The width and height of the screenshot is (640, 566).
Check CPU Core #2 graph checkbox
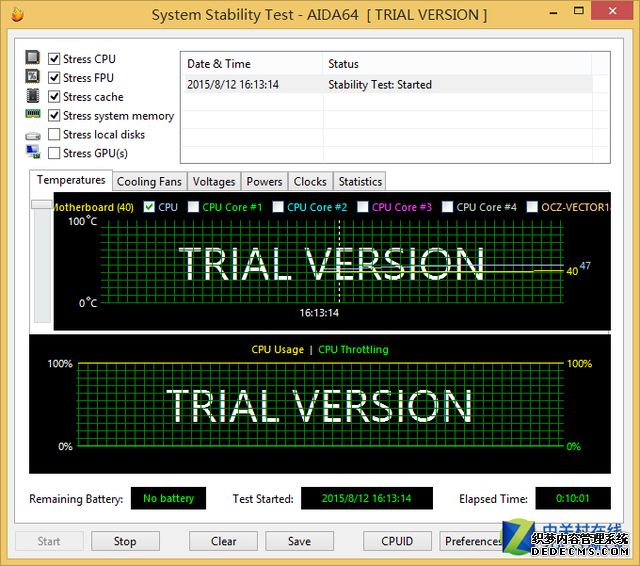278,207
